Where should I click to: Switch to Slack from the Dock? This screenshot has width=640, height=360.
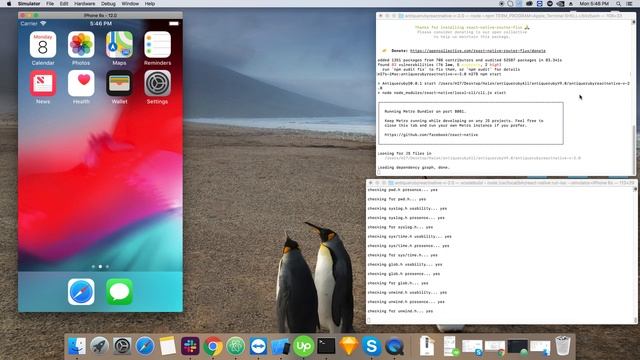[190, 347]
